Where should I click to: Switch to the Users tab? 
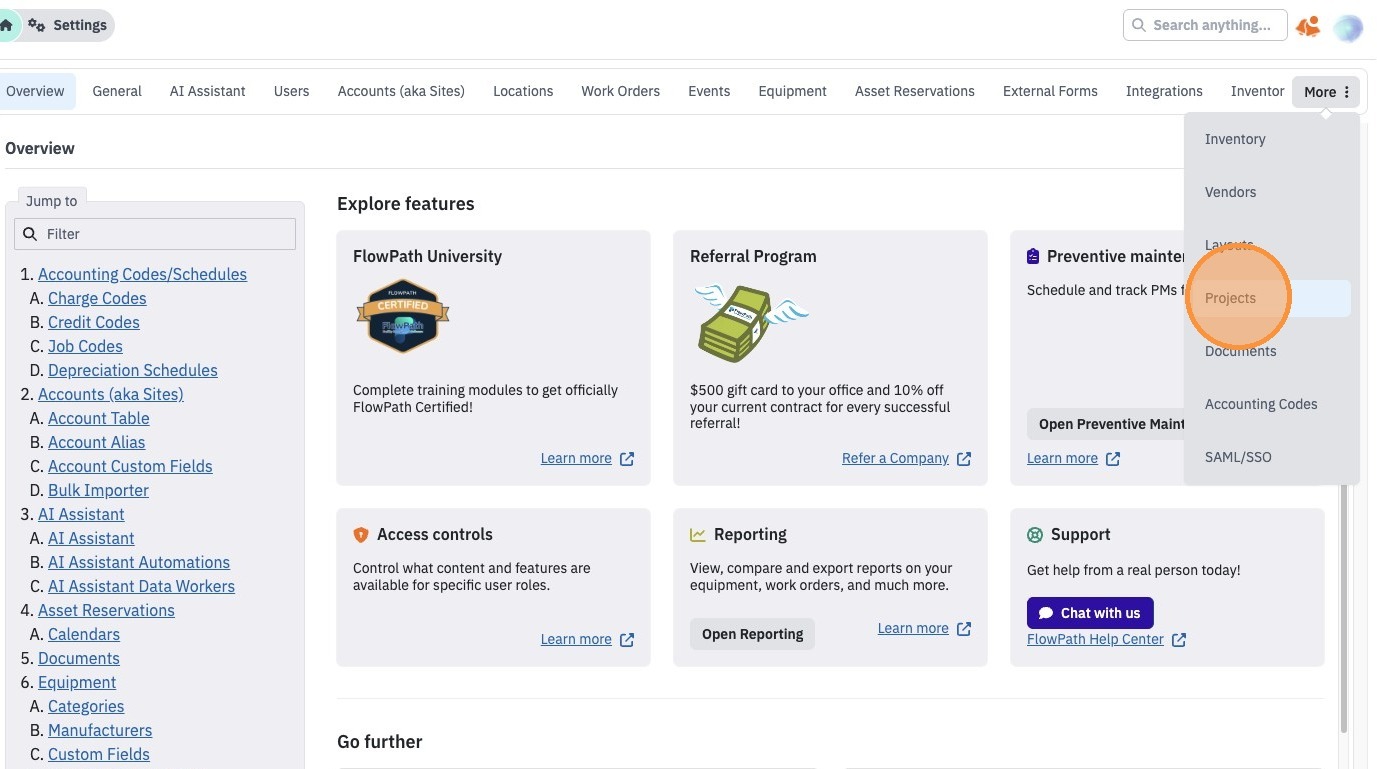coord(291,91)
